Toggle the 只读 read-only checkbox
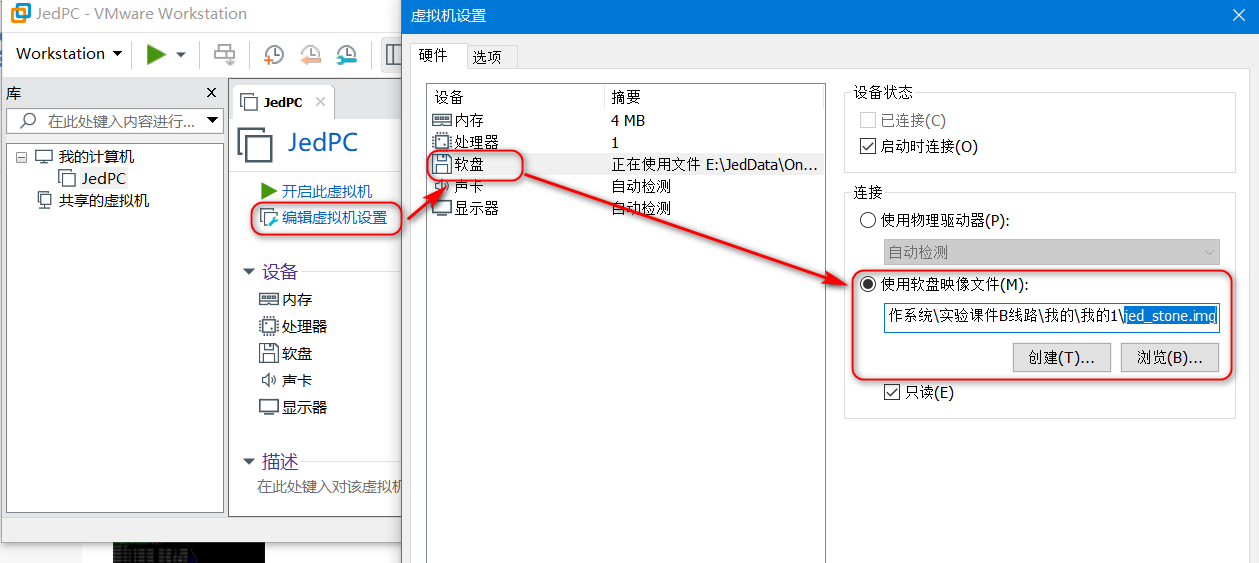 pos(892,393)
